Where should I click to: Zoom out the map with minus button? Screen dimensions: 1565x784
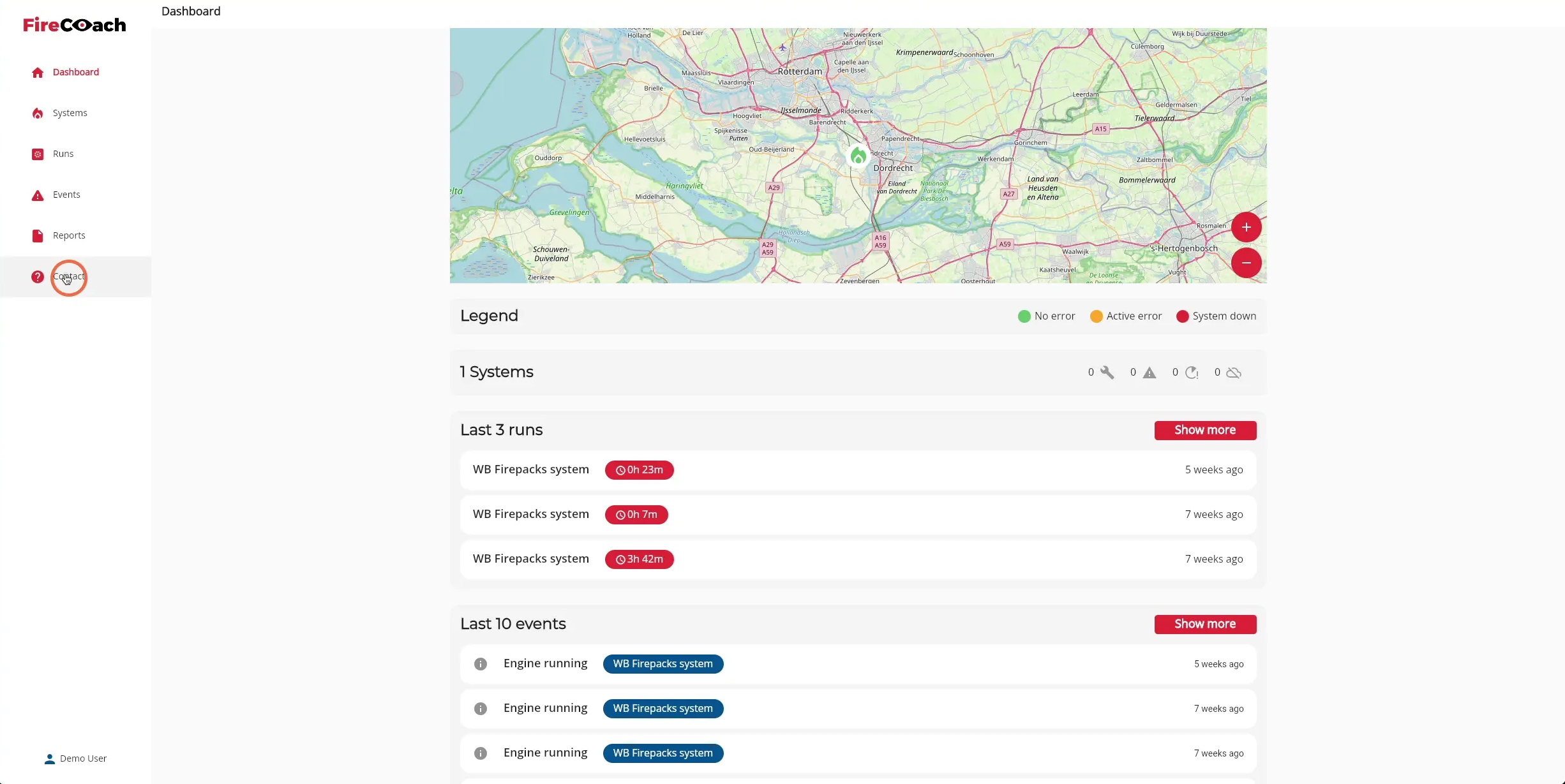[1246, 263]
